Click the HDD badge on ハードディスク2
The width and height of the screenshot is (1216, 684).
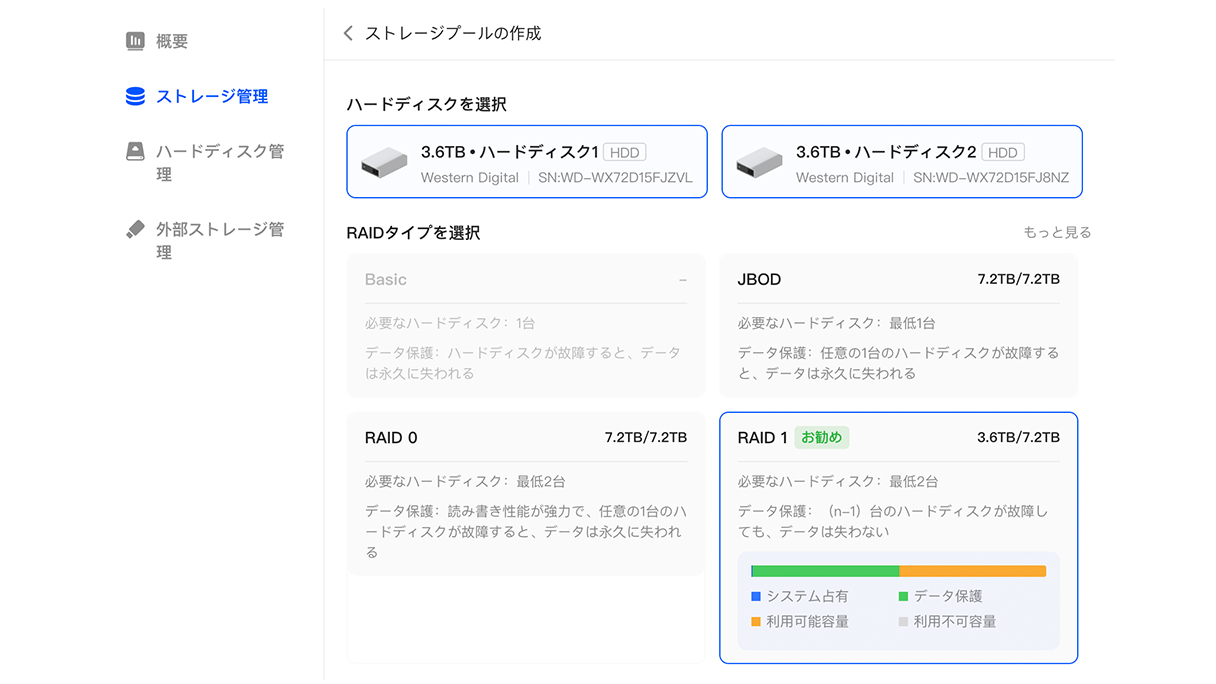pyautogui.click(x=1002, y=153)
